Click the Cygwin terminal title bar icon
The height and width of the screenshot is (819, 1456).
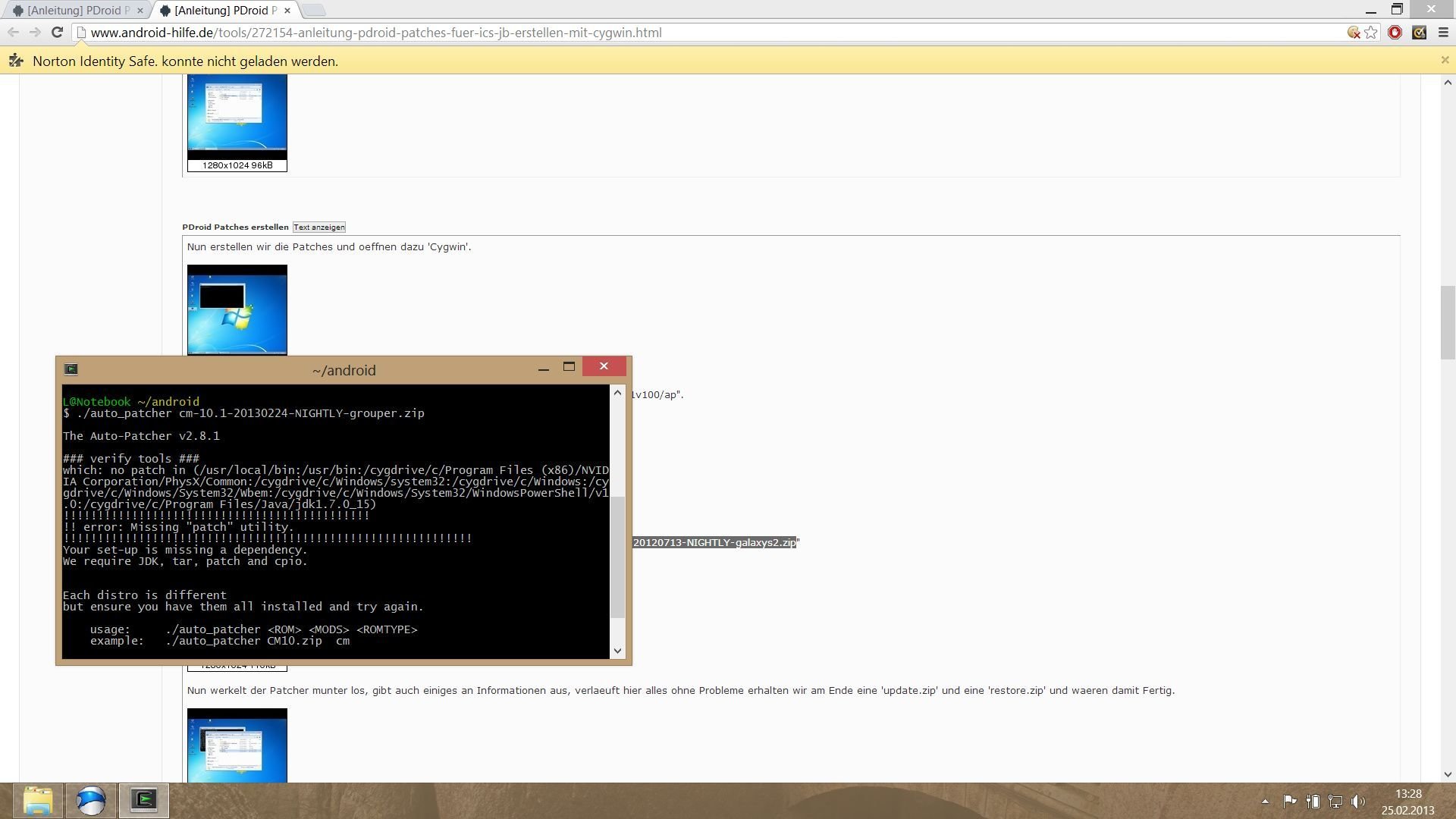[x=71, y=369]
